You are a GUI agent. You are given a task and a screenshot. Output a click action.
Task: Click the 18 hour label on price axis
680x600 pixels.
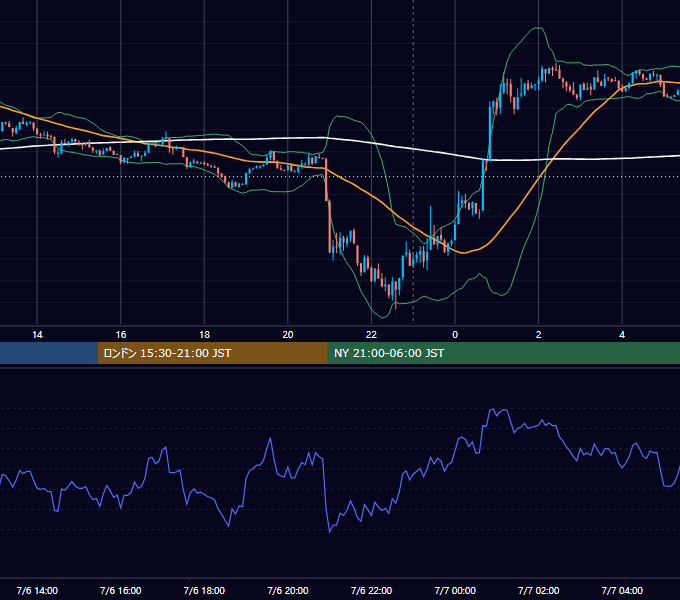pos(204,335)
